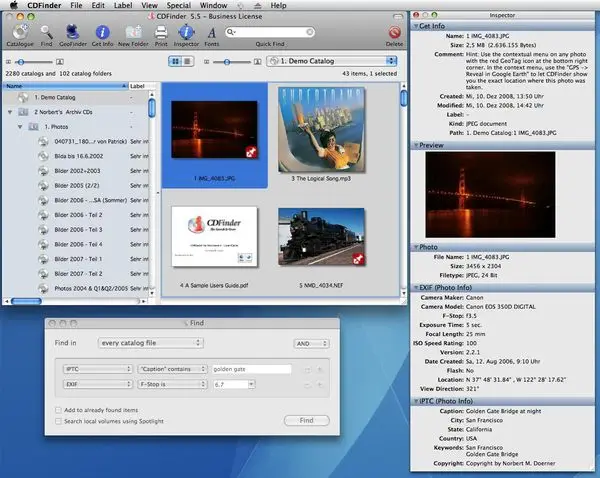Open the Catalogue toolbar icon
600x478 pixels.
pos(20,32)
